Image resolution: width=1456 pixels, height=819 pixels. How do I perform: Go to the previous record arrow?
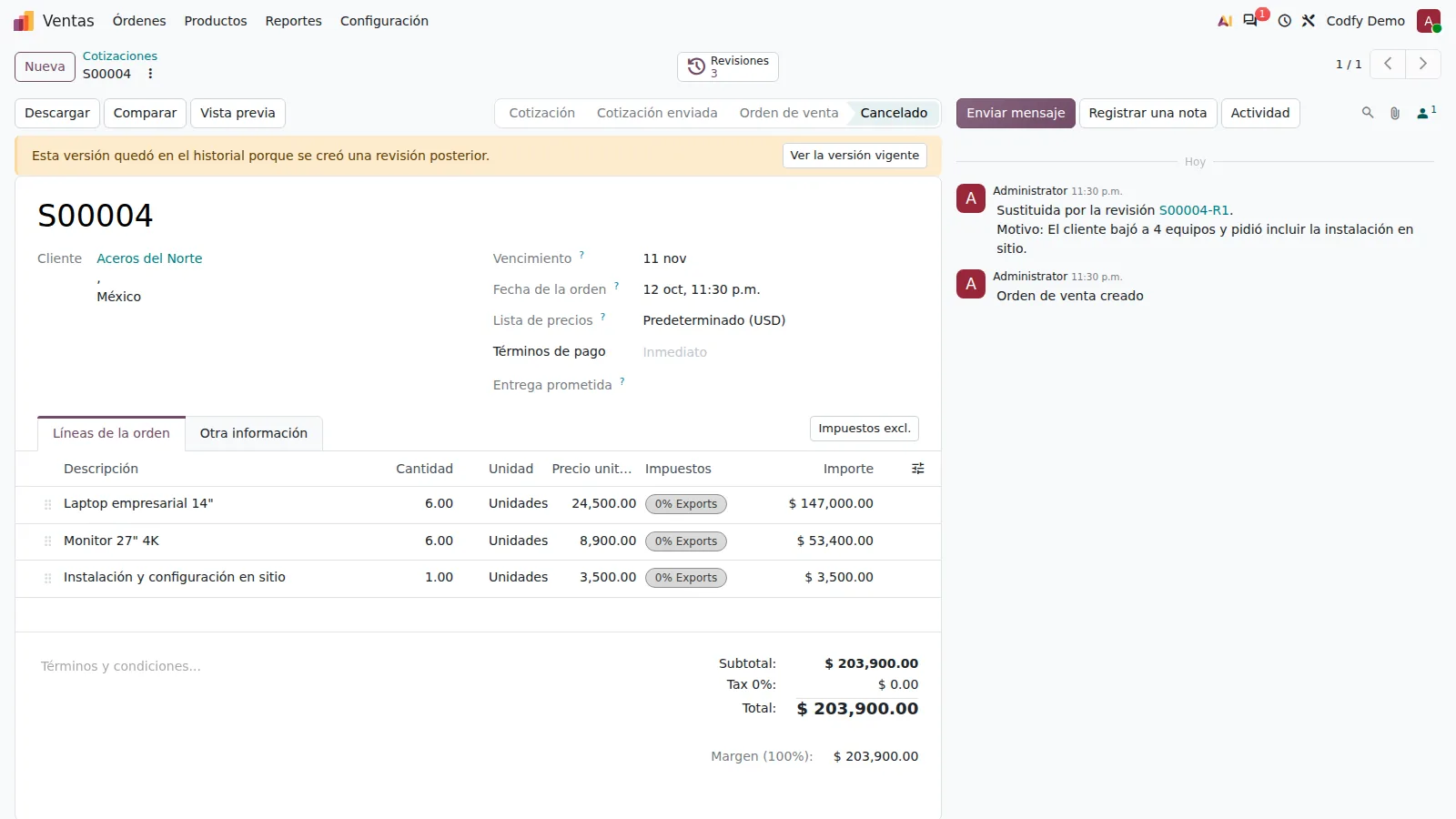1388,64
